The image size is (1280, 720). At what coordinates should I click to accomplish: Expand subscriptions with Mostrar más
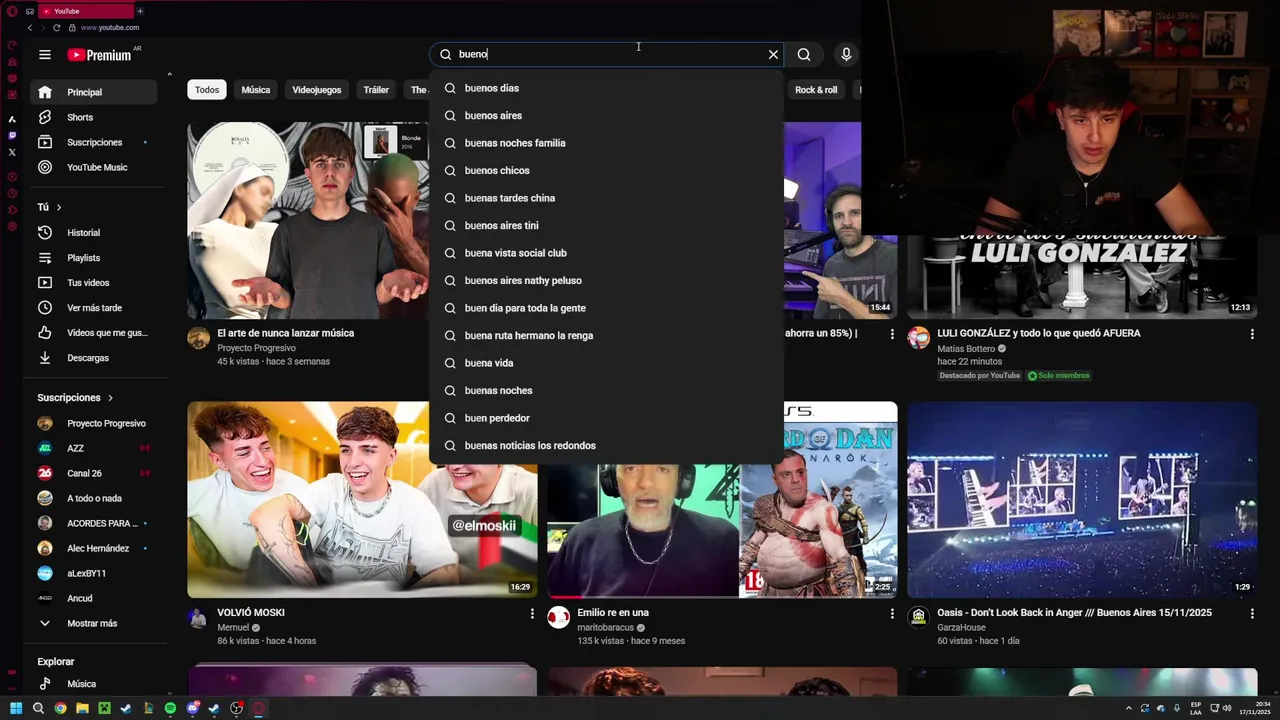[94, 623]
